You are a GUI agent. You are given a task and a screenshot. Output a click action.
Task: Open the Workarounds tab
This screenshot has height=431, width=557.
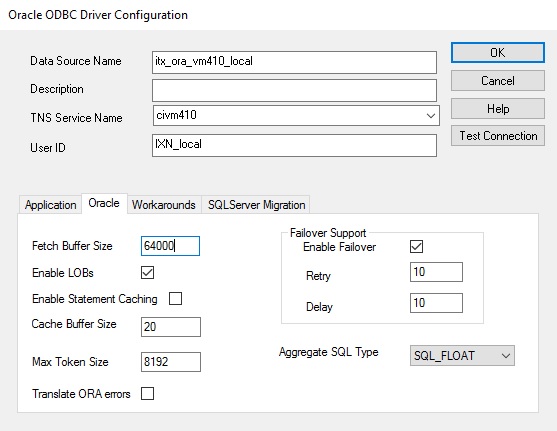click(x=164, y=205)
